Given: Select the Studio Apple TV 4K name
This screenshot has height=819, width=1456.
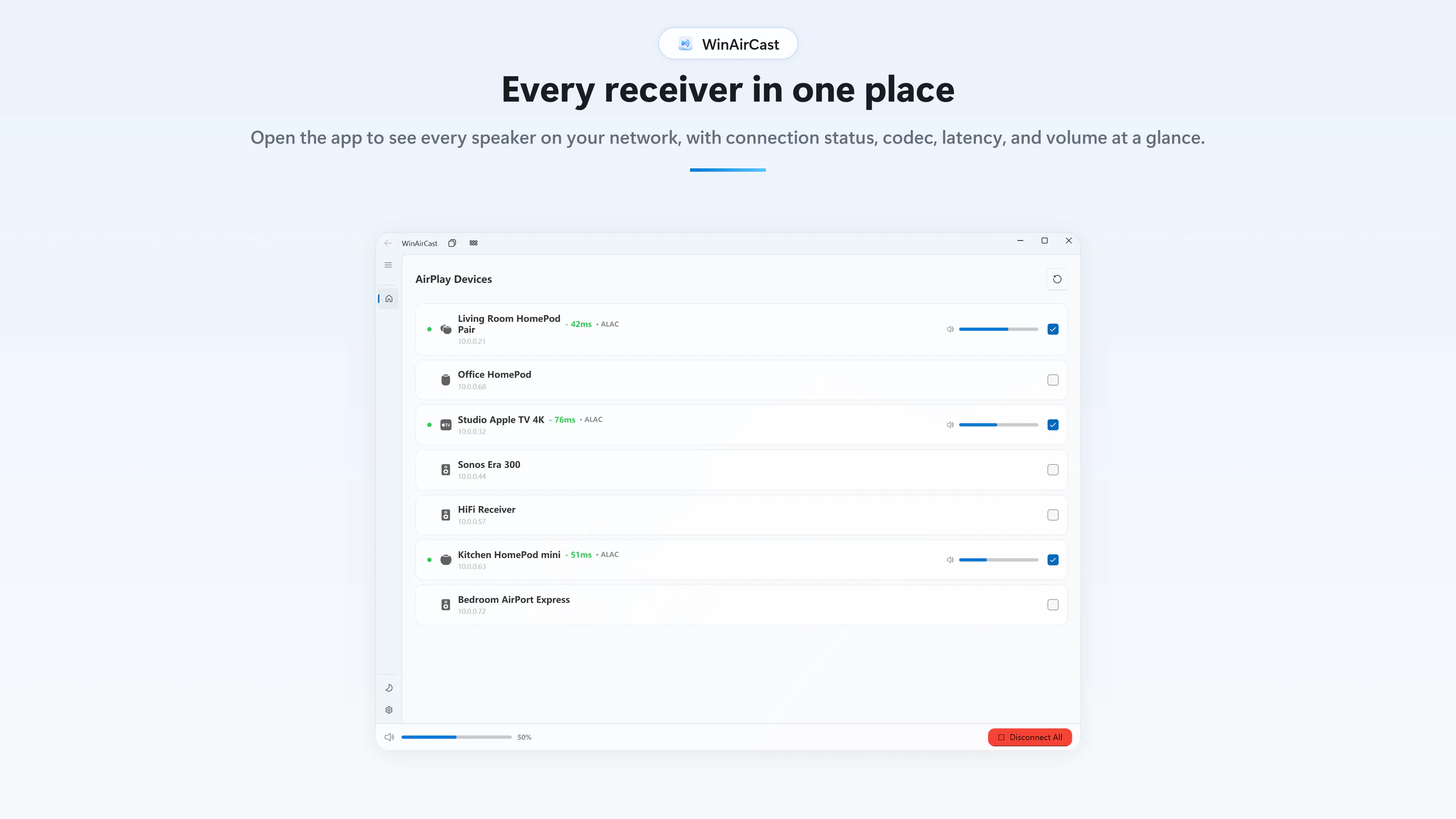Looking at the screenshot, I should pyautogui.click(x=501, y=419).
